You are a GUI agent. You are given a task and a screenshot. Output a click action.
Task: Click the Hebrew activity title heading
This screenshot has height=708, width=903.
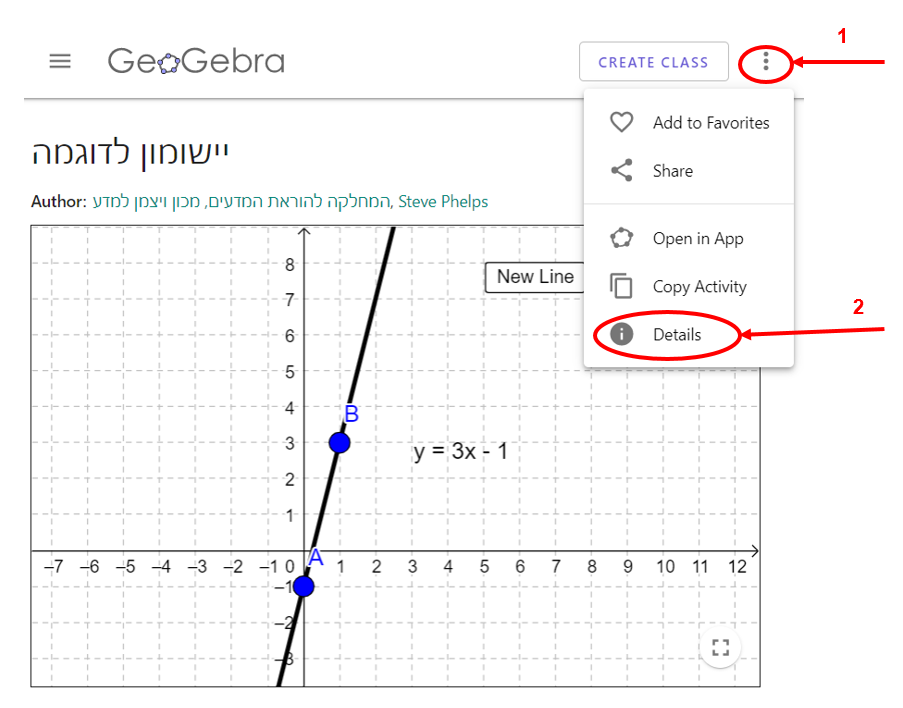pos(131,153)
